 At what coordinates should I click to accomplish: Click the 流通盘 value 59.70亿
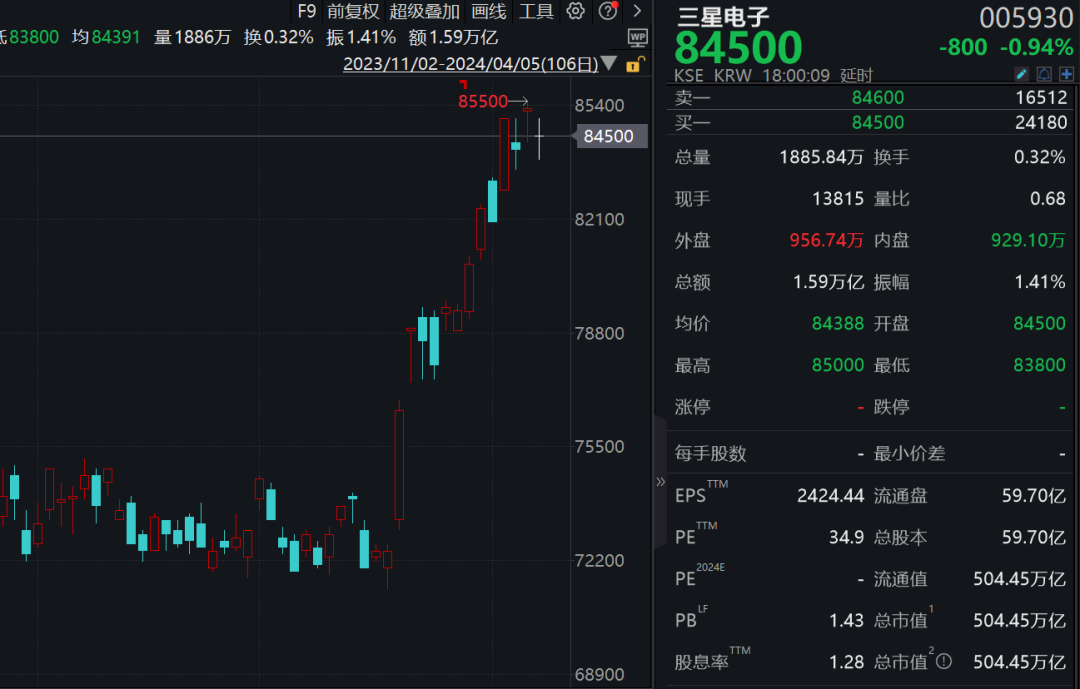coord(1033,496)
